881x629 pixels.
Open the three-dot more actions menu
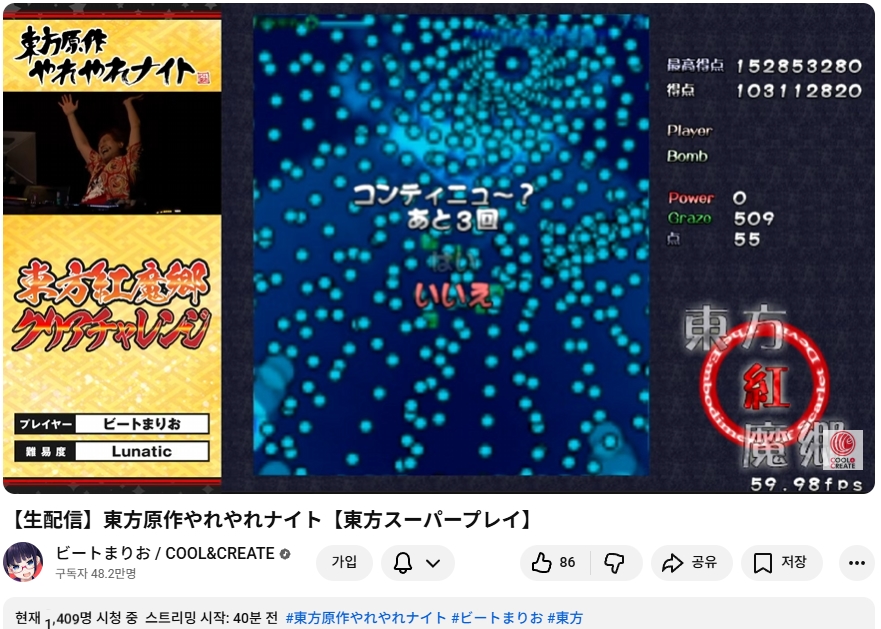(856, 563)
